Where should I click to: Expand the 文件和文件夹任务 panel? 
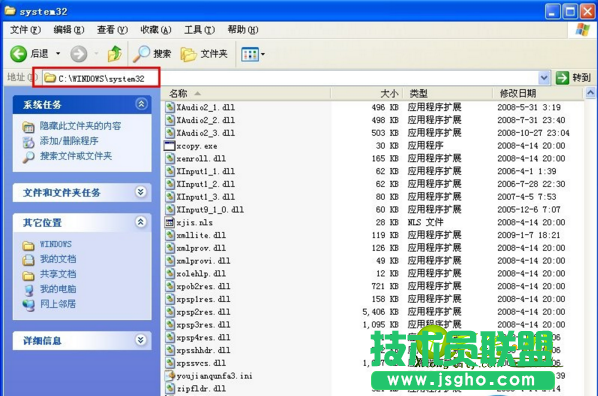click(x=141, y=192)
